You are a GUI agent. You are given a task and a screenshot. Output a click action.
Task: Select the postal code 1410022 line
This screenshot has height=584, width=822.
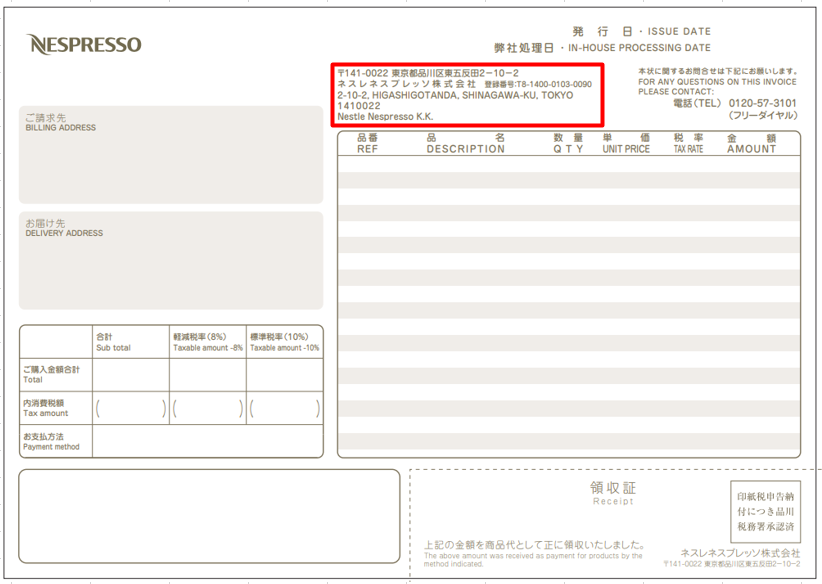[359, 106]
